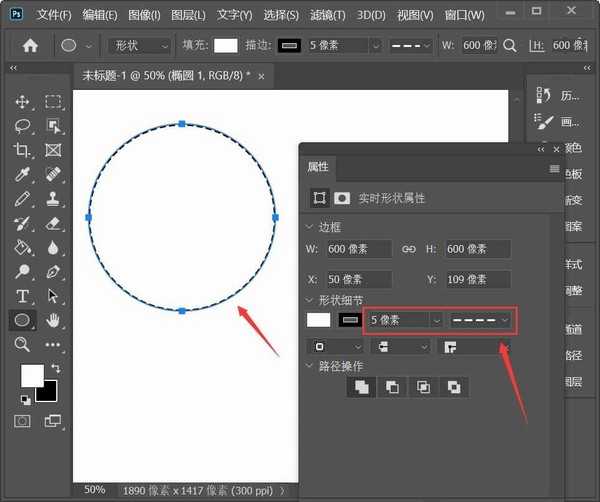Choose the Crop tool
Image resolution: width=600 pixels, height=502 pixels.
click(x=22, y=150)
